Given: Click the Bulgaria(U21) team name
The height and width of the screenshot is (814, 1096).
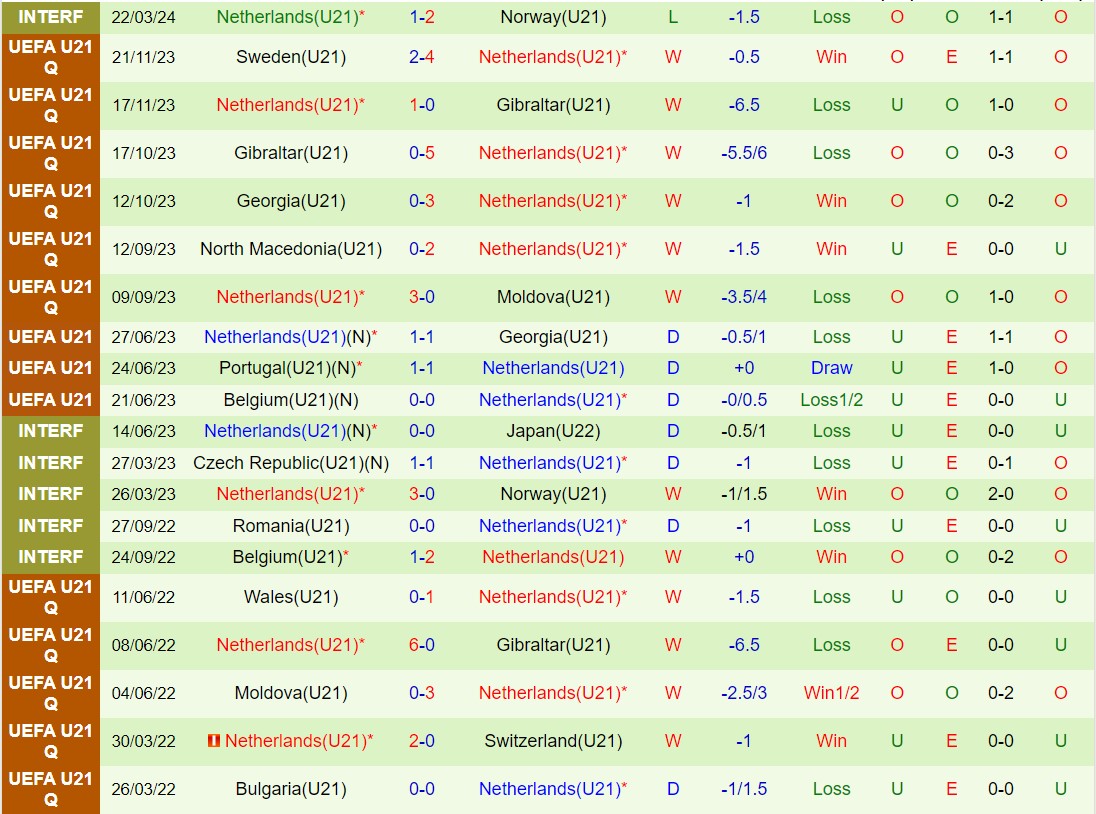Looking at the screenshot, I should point(291,789).
